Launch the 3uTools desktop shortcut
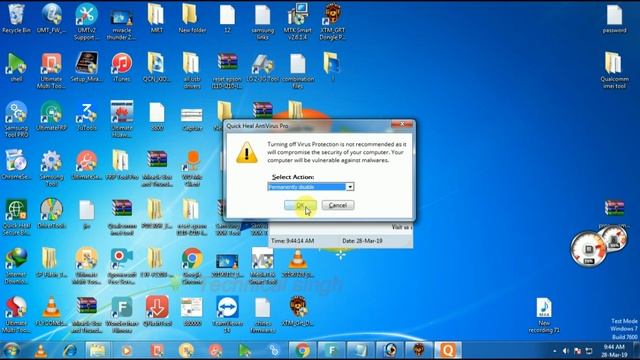This screenshot has height=360, width=640. pyautogui.click(x=87, y=116)
